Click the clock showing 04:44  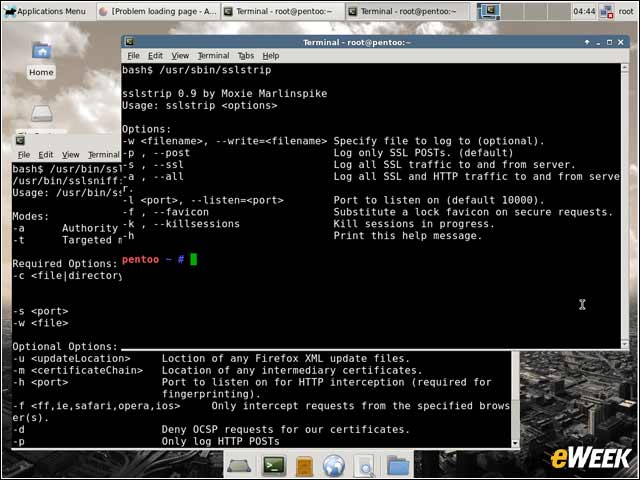point(584,11)
